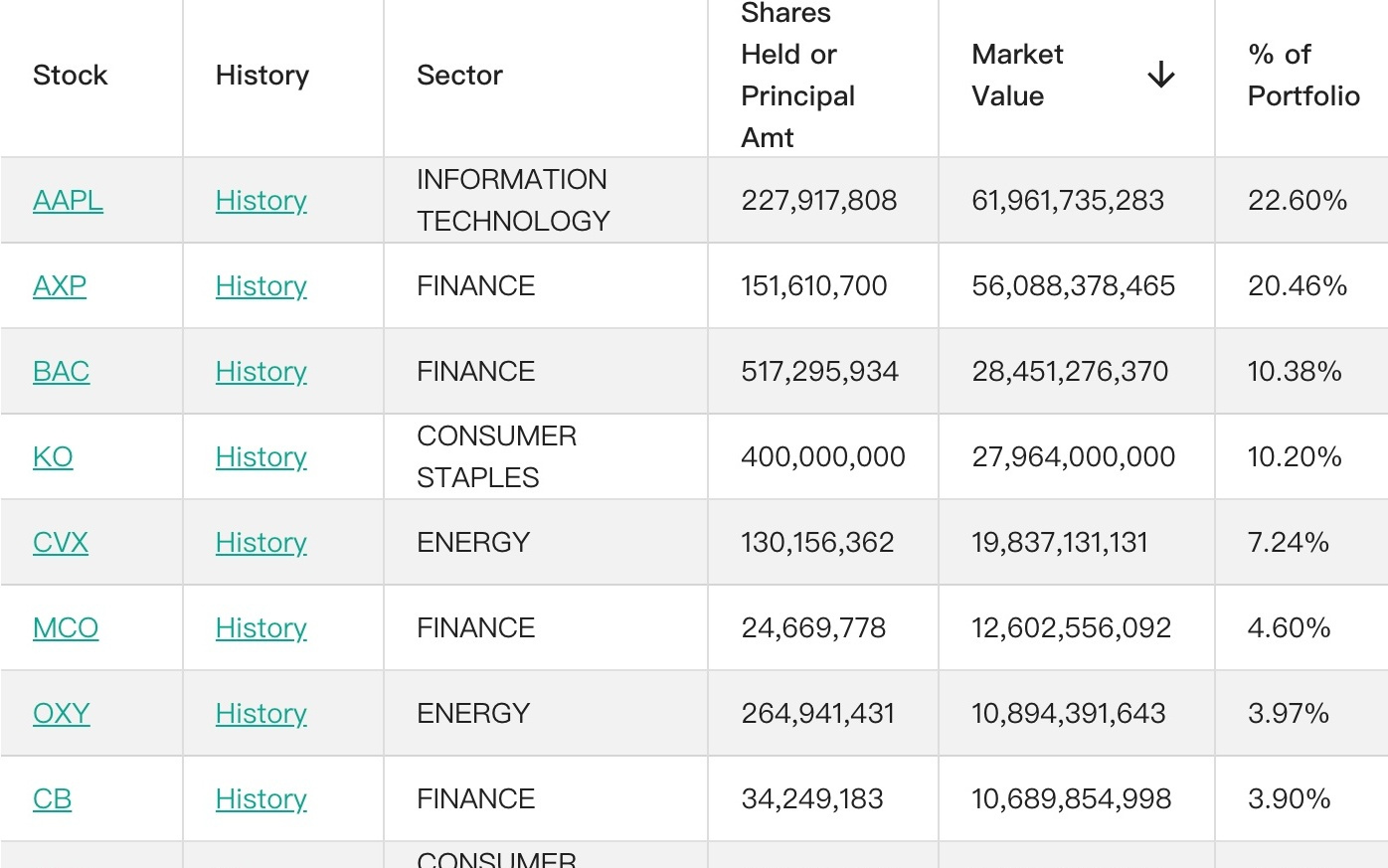Open the AAPL stock link
The width and height of the screenshot is (1388, 868).
tap(68, 201)
